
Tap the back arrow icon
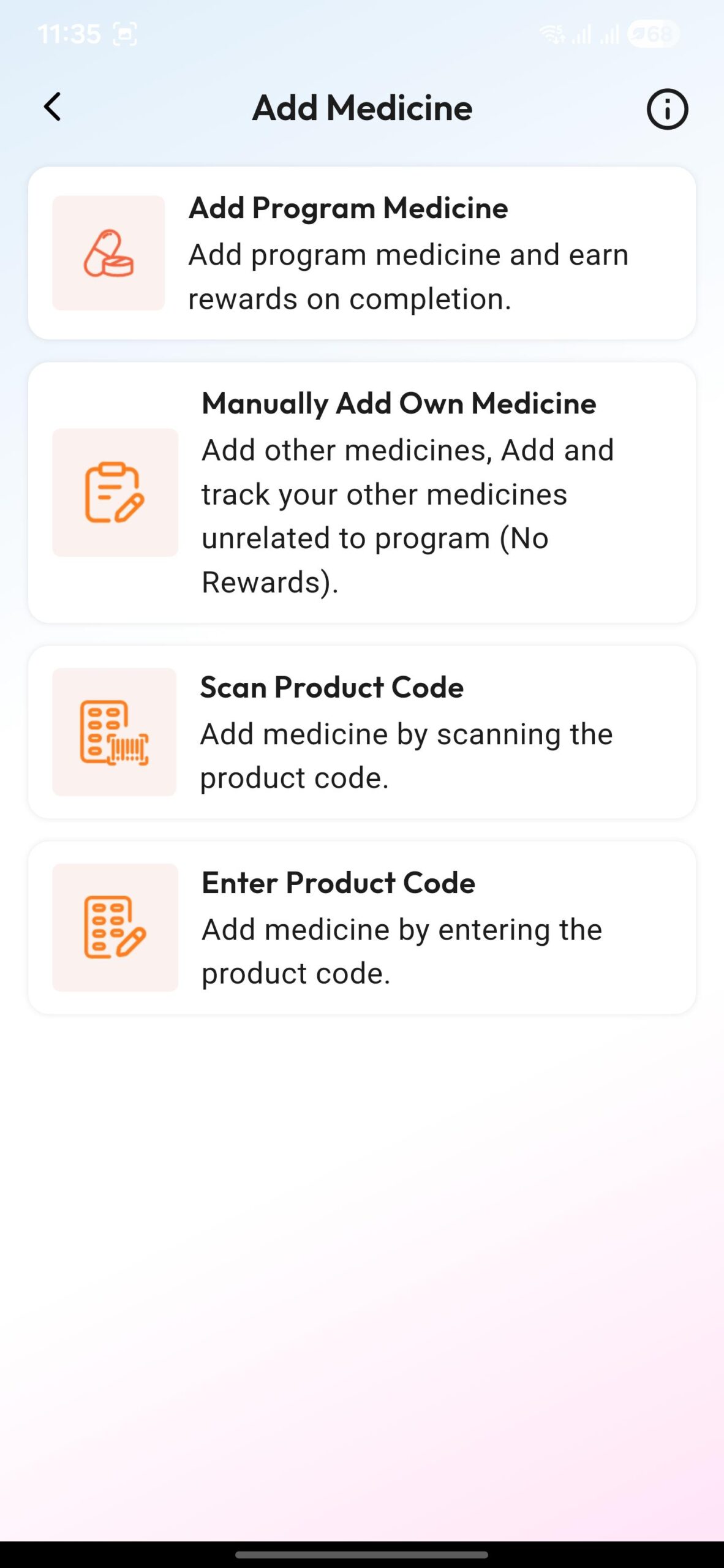pos(53,107)
